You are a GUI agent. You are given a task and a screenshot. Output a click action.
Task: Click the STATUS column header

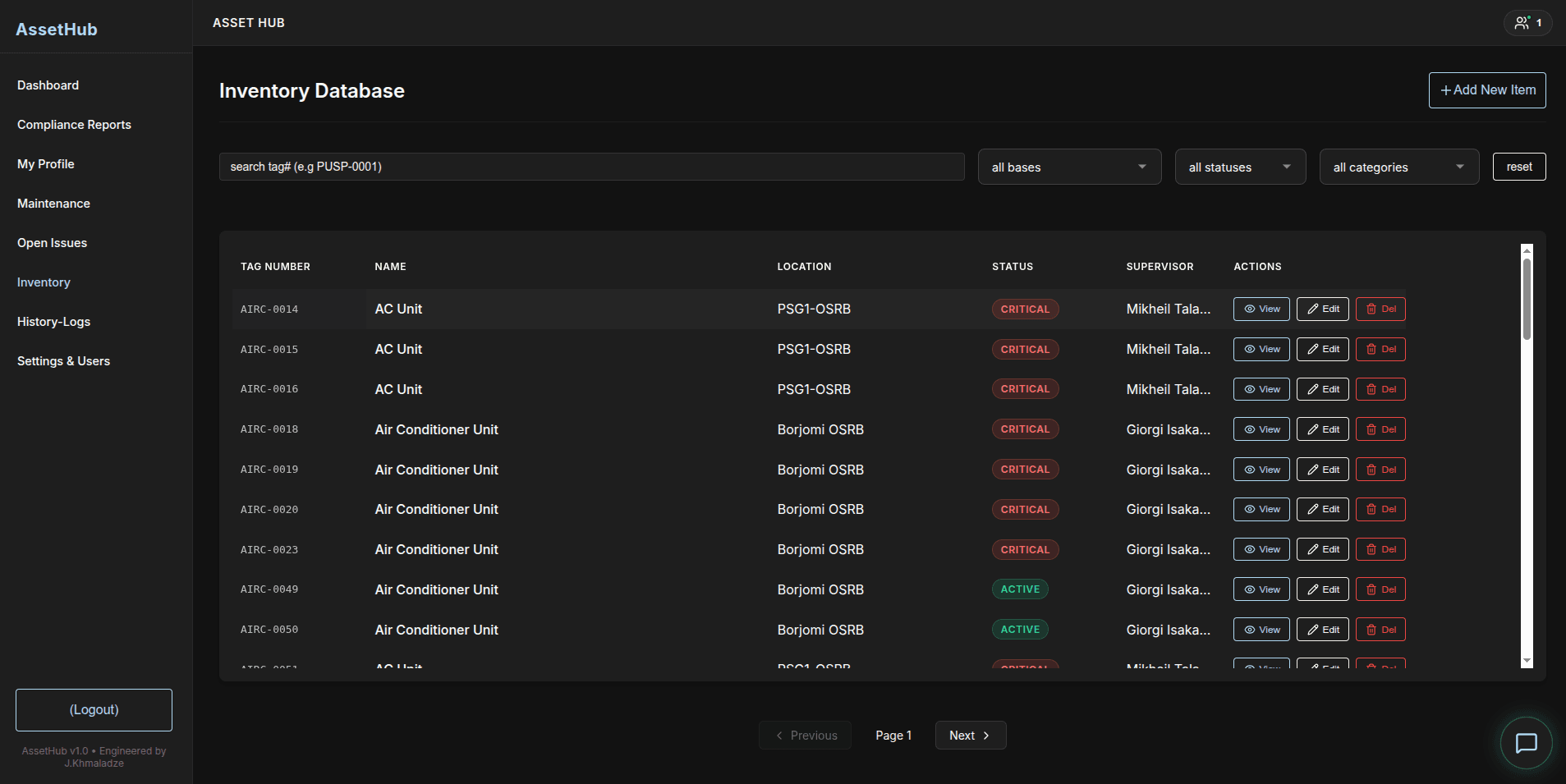coord(1013,267)
